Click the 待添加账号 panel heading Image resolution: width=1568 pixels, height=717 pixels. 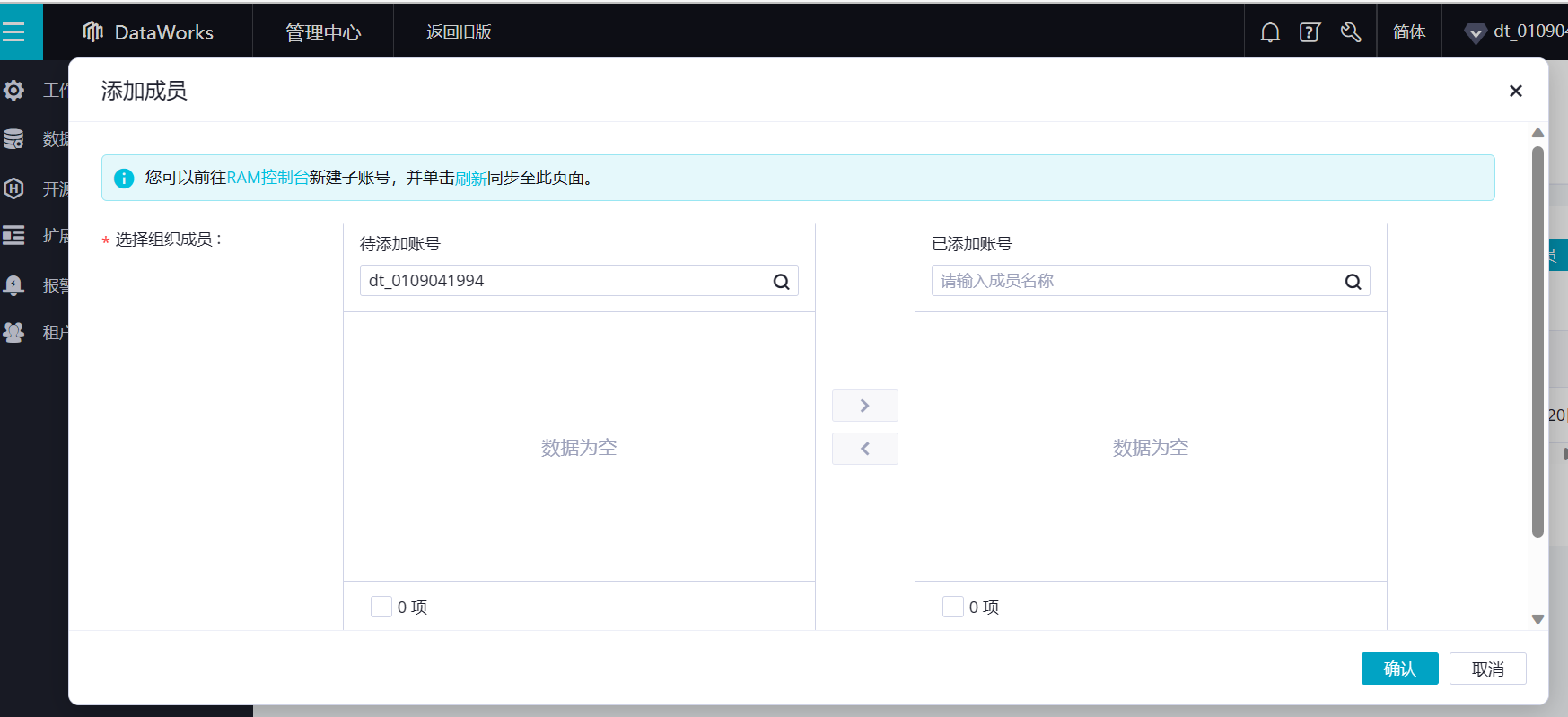coord(400,244)
